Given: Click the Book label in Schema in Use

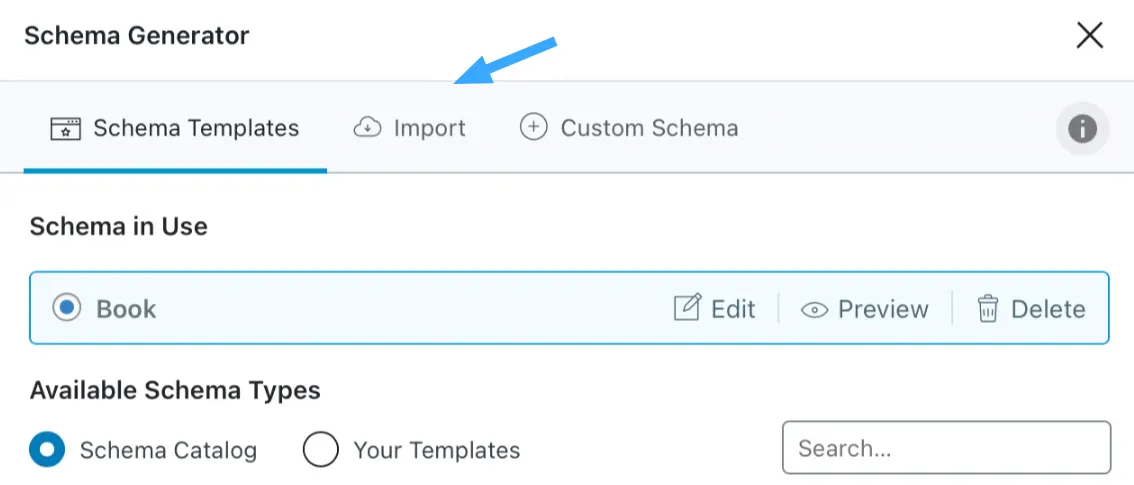Looking at the screenshot, I should click(127, 309).
